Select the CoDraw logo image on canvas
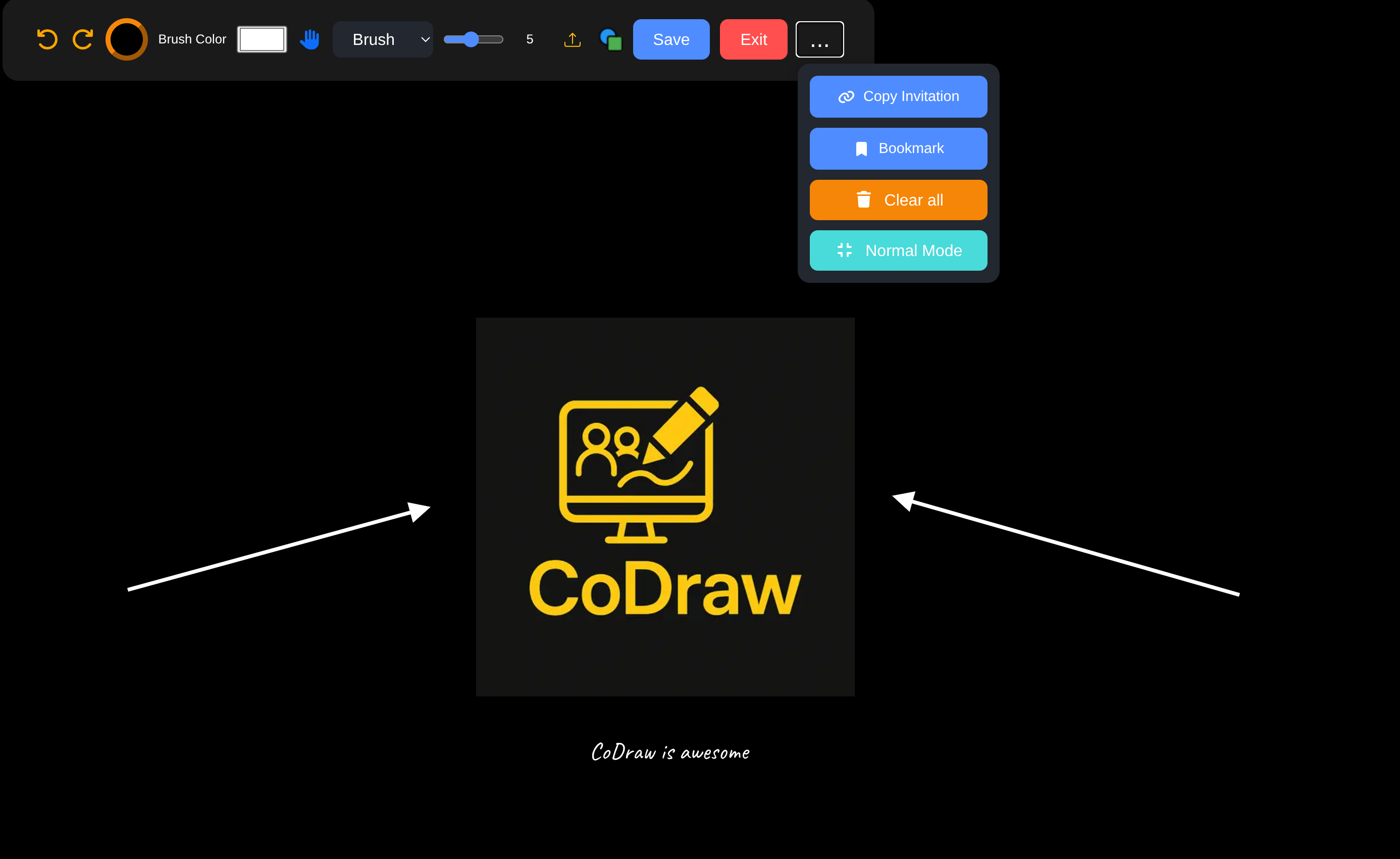1400x859 pixels. 665,507
